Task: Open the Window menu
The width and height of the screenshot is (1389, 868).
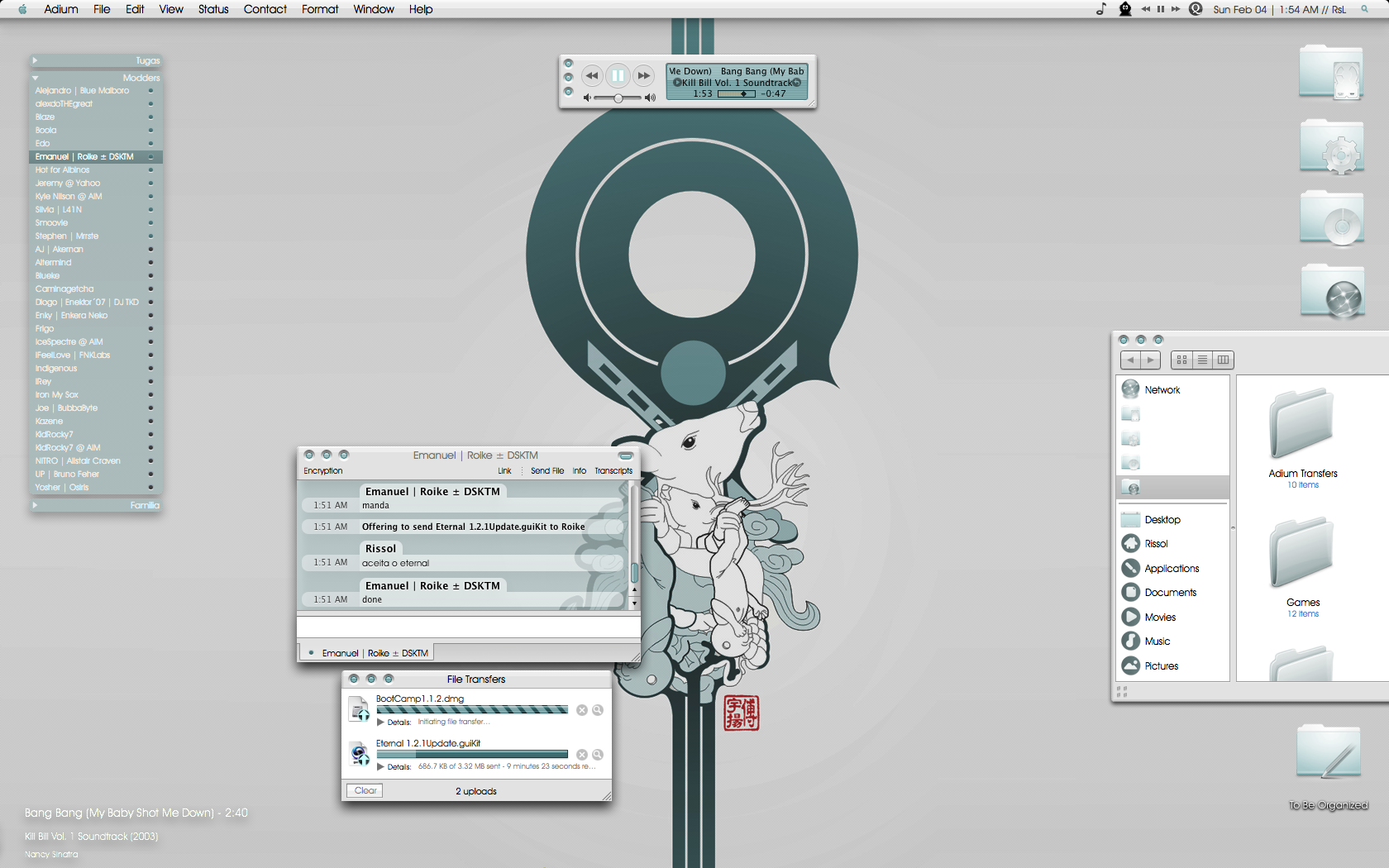Action: (374, 9)
